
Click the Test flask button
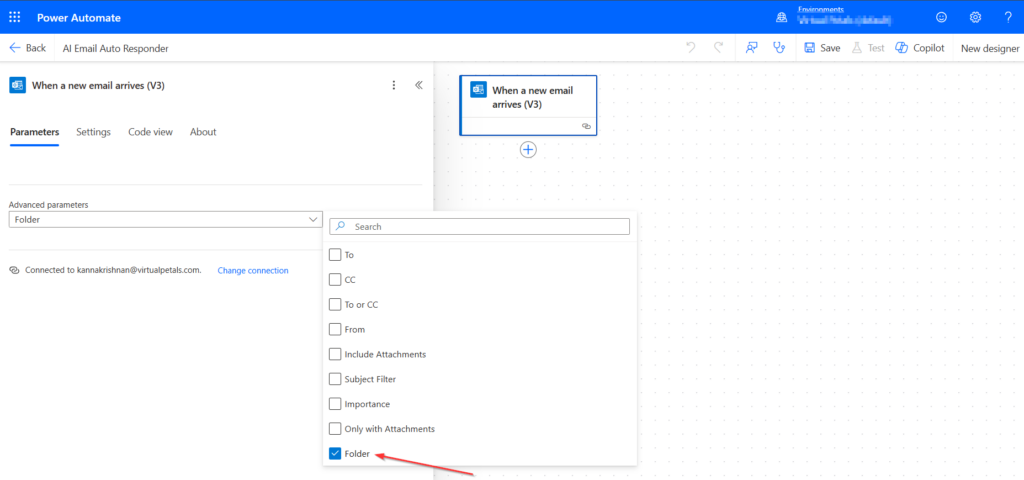click(x=867, y=48)
